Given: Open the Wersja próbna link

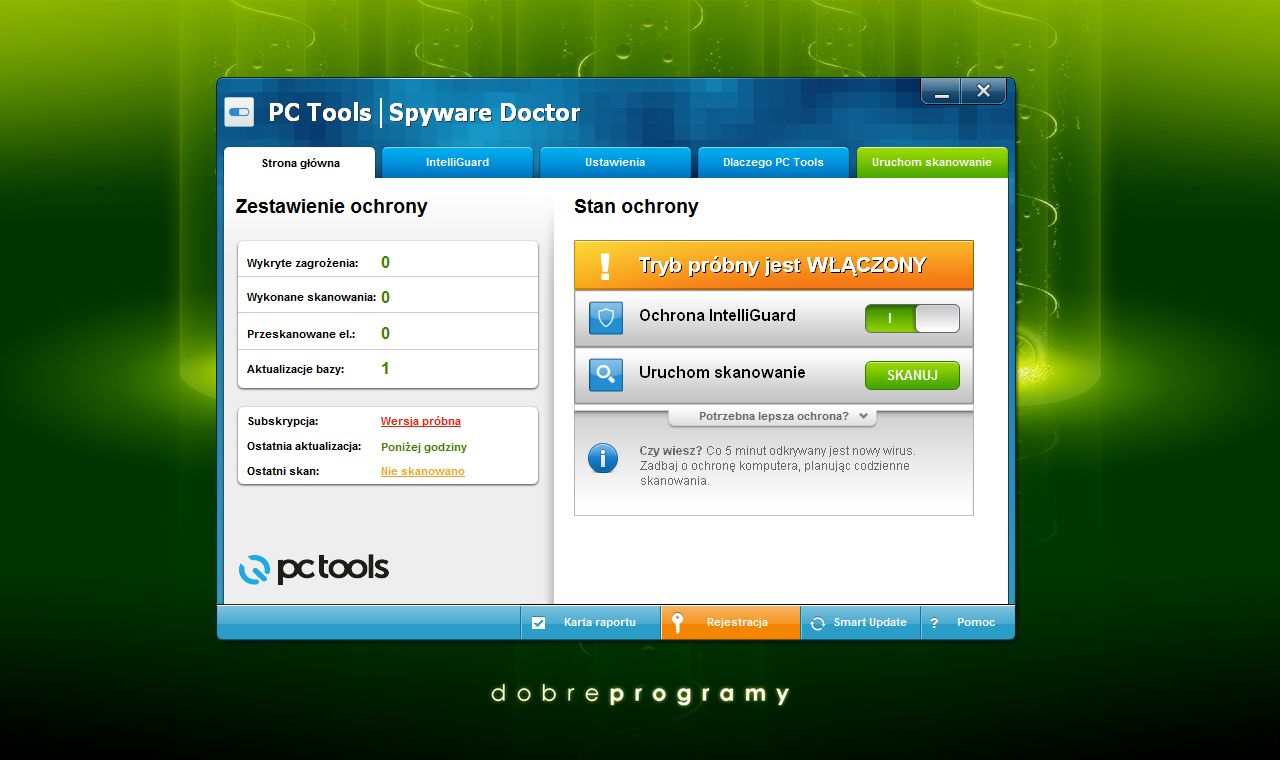Looking at the screenshot, I should 420,421.
